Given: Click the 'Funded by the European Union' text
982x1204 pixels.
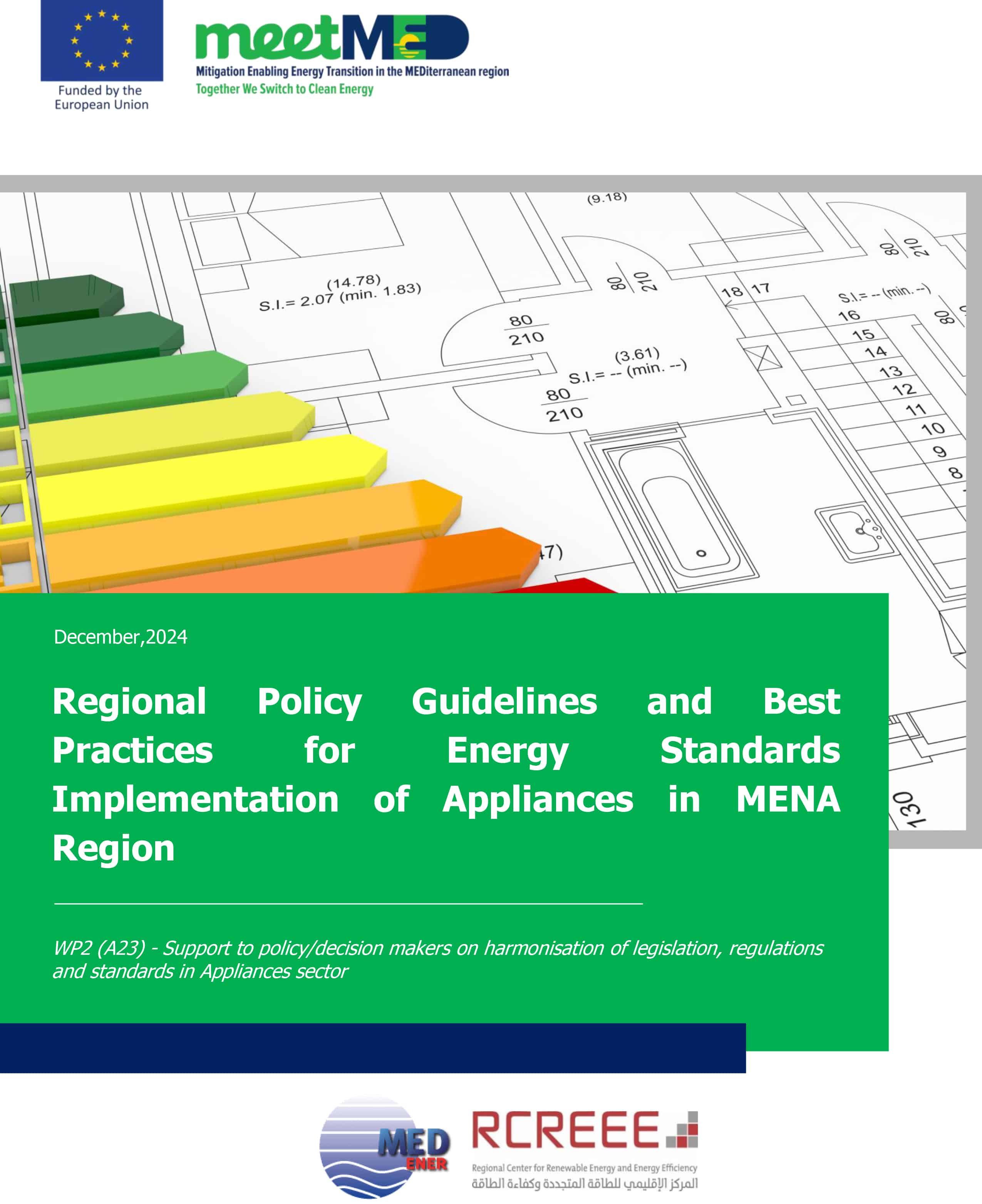Looking at the screenshot, I should pos(101,97).
